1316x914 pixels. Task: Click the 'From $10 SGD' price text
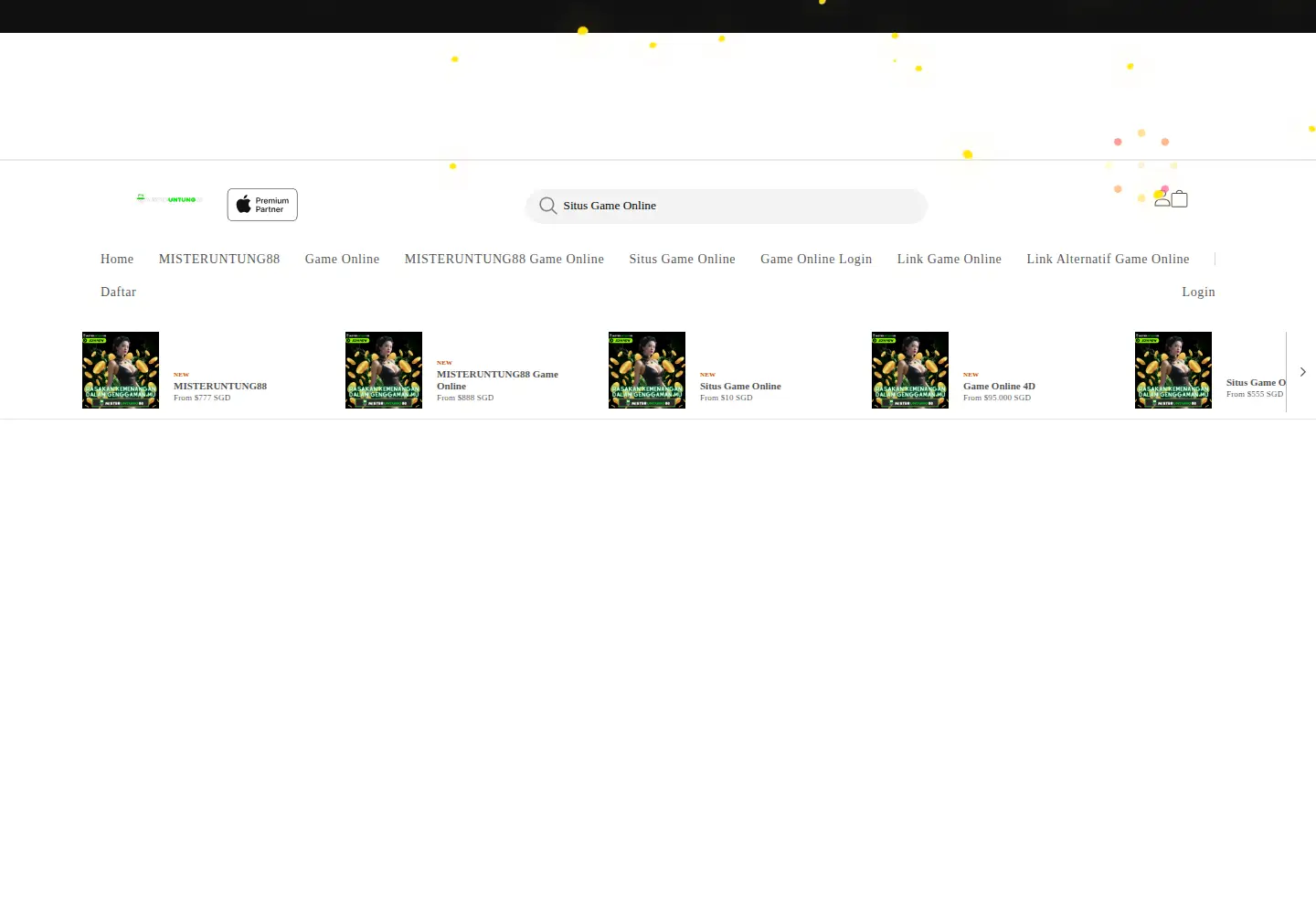point(727,398)
